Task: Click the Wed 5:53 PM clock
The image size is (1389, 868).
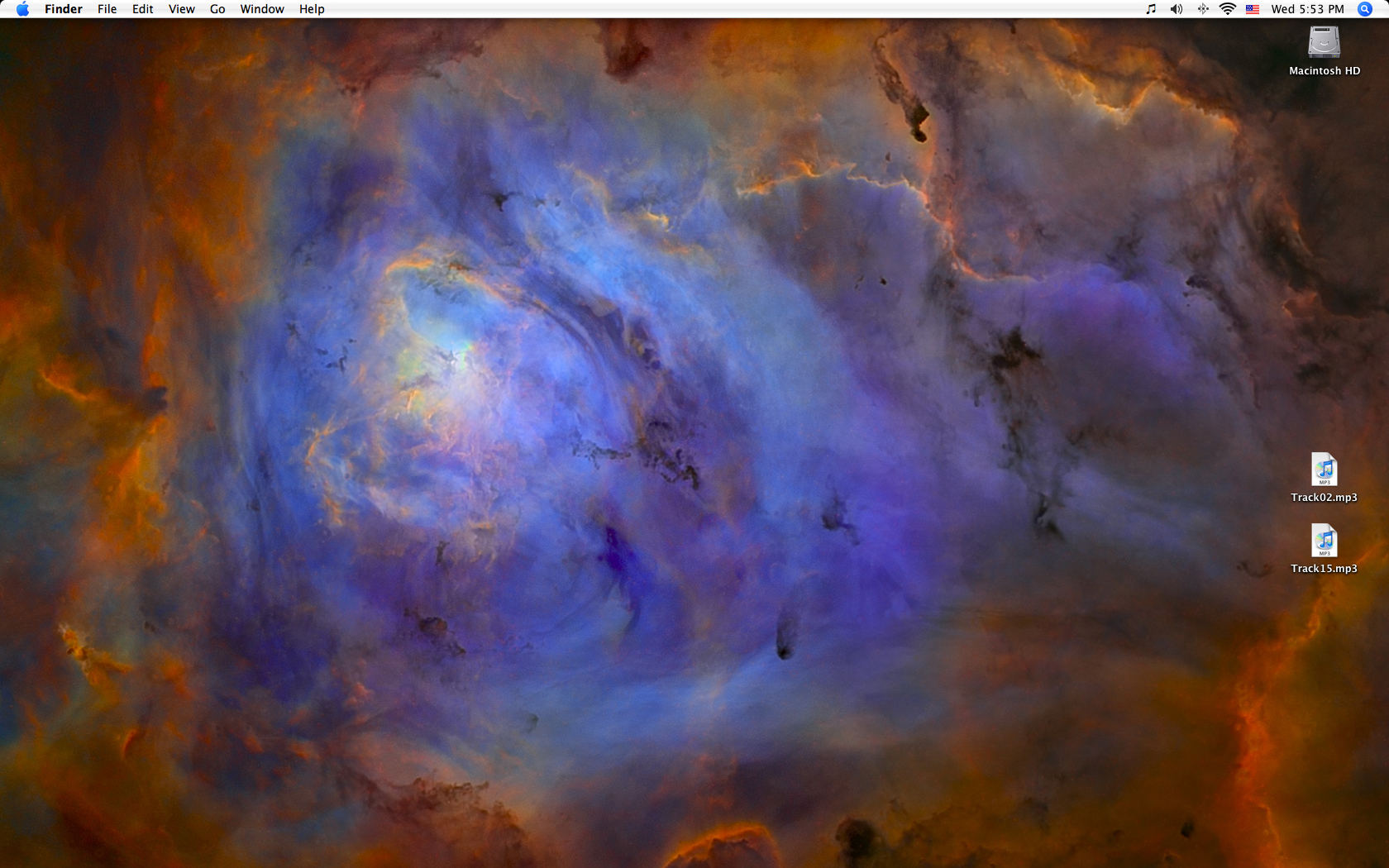Action: point(1307,9)
